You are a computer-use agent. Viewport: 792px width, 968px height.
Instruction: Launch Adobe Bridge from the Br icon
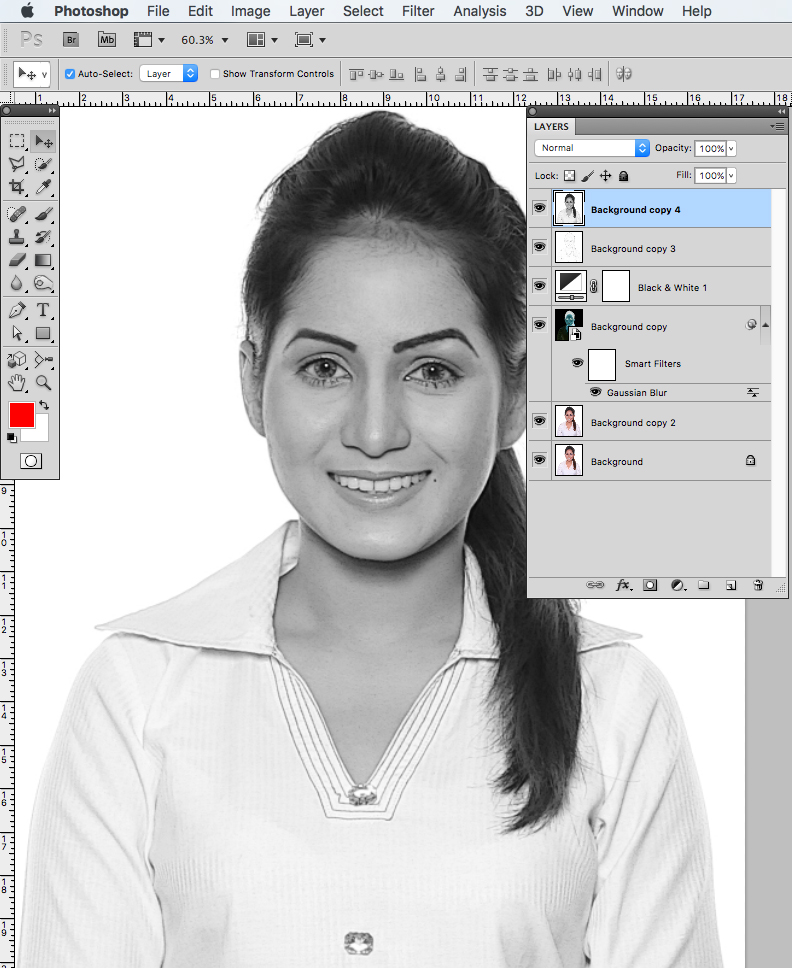point(71,40)
